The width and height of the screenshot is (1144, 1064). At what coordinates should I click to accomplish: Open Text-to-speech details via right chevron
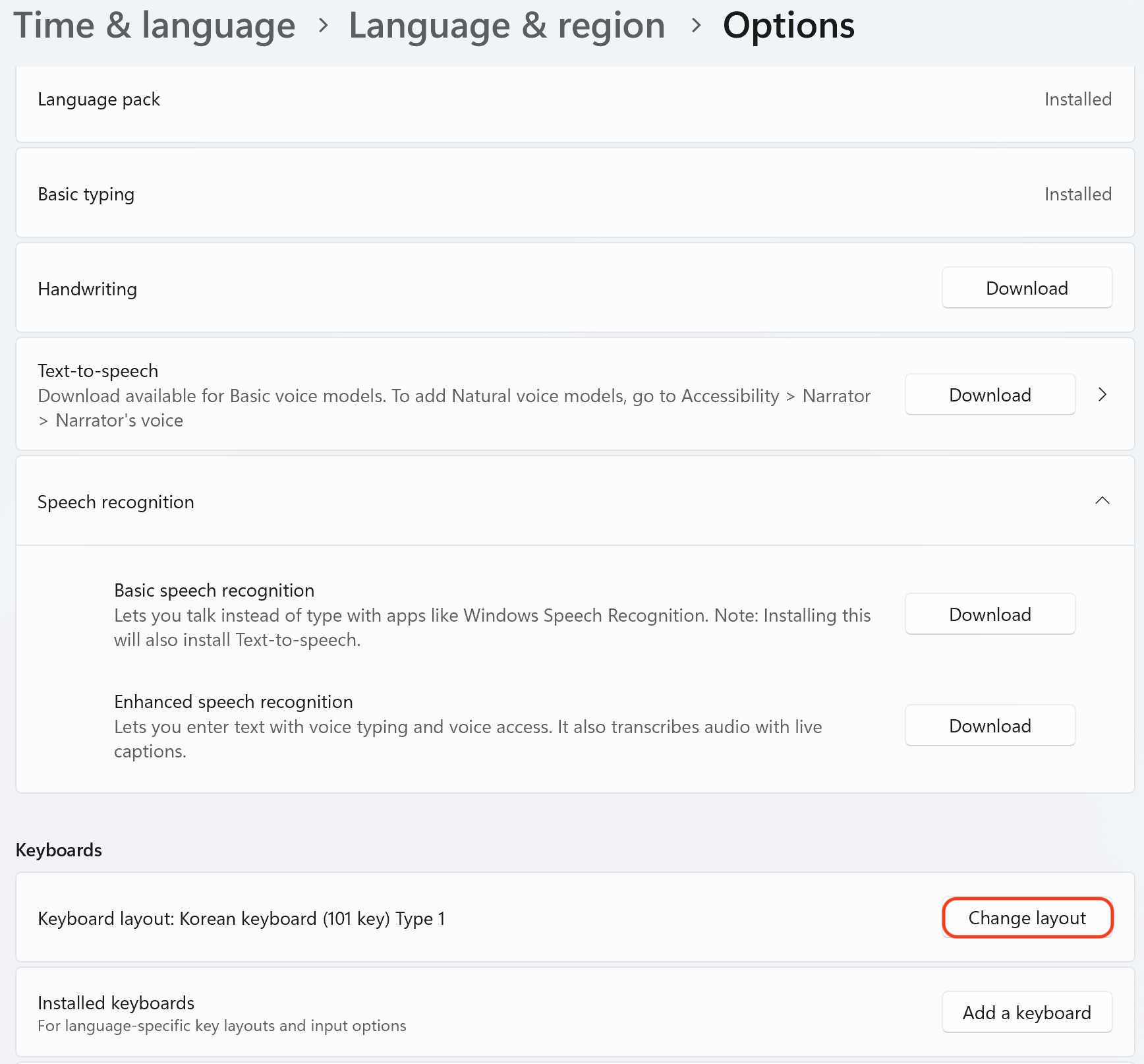[1102, 395]
